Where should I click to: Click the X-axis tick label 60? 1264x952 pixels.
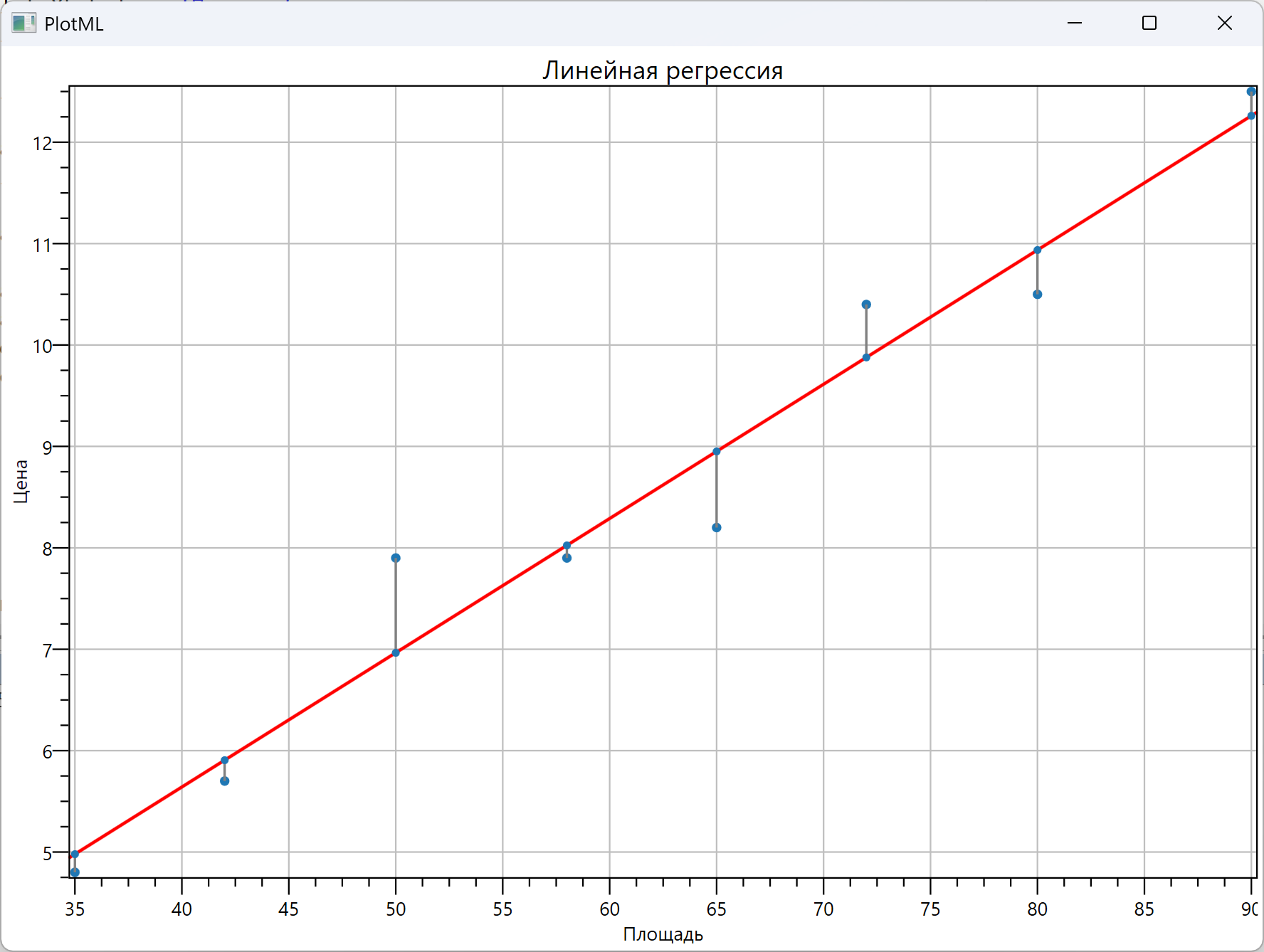coord(610,909)
